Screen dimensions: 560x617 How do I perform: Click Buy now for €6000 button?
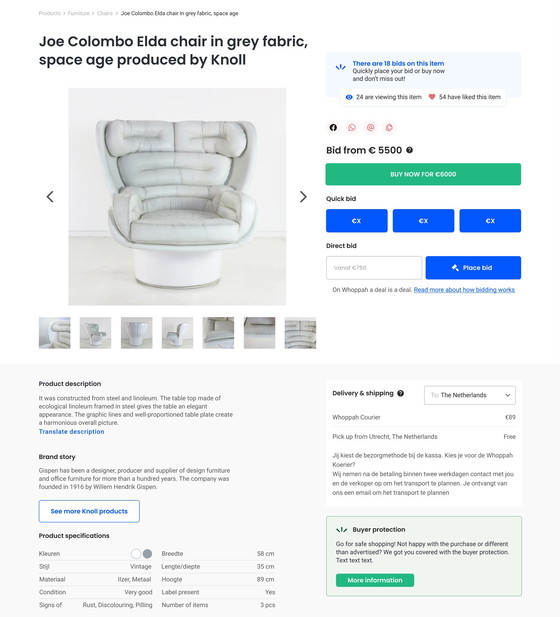click(x=423, y=174)
